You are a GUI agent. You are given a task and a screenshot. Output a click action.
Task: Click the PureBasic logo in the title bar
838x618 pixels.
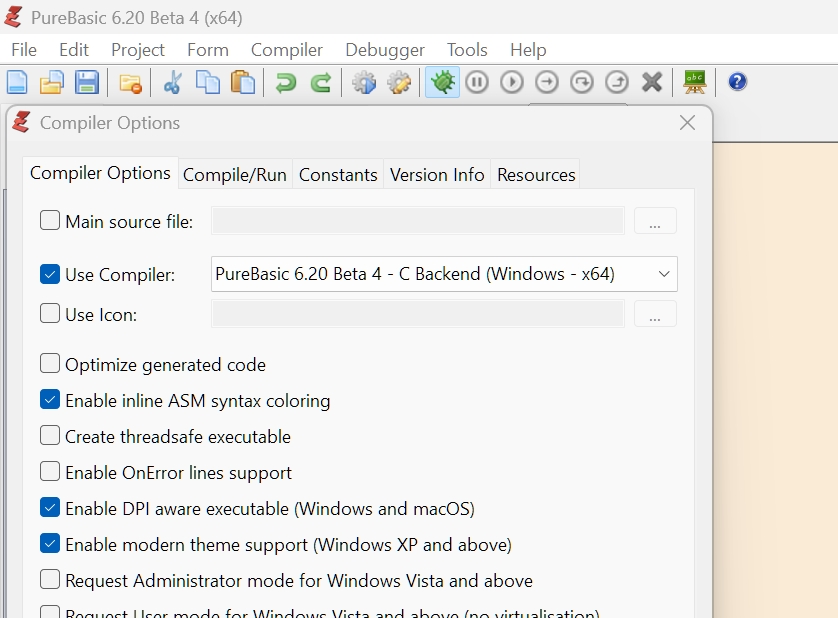(13, 17)
